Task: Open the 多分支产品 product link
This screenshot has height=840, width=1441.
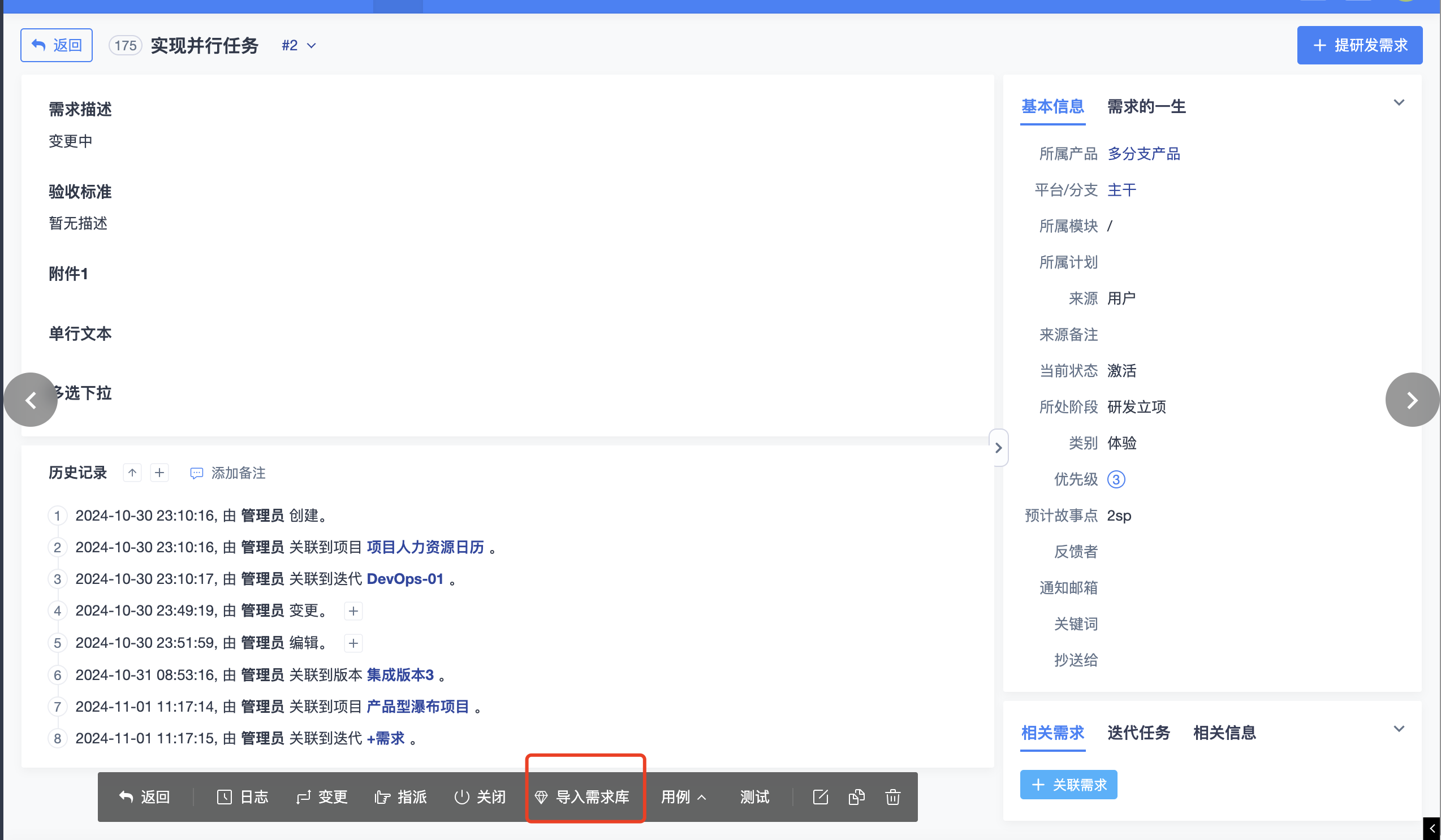Action: pyautogui.click(x=1144, y=154)
